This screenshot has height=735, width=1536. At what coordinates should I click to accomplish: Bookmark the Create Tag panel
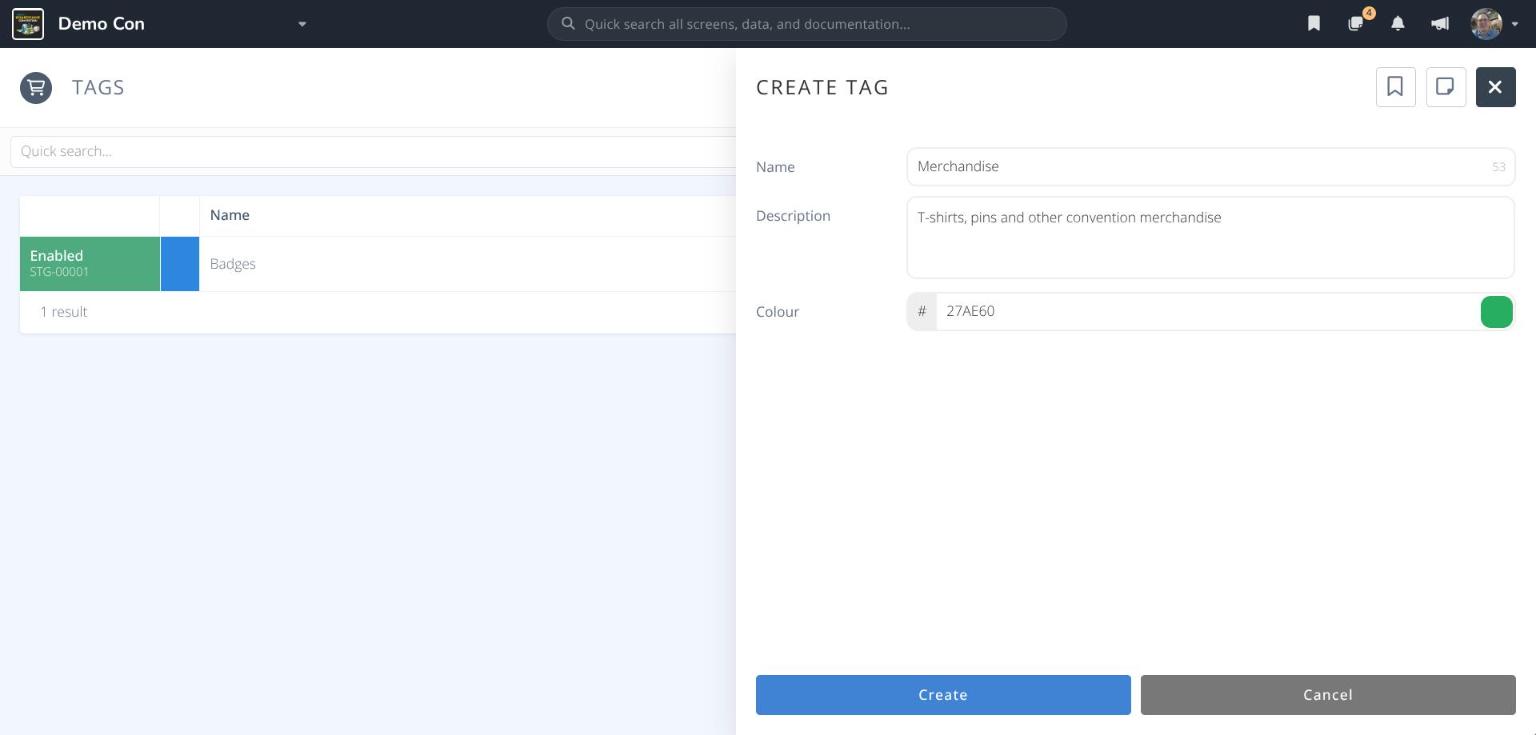pyautogui.click(x=1395, y=87)
